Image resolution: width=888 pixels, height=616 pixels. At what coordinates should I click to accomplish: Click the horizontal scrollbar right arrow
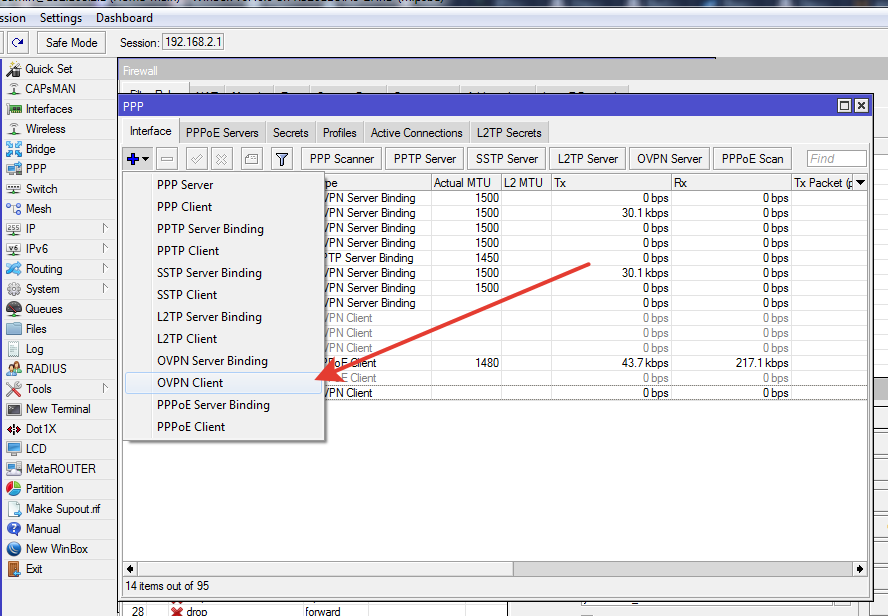[860, 568]
